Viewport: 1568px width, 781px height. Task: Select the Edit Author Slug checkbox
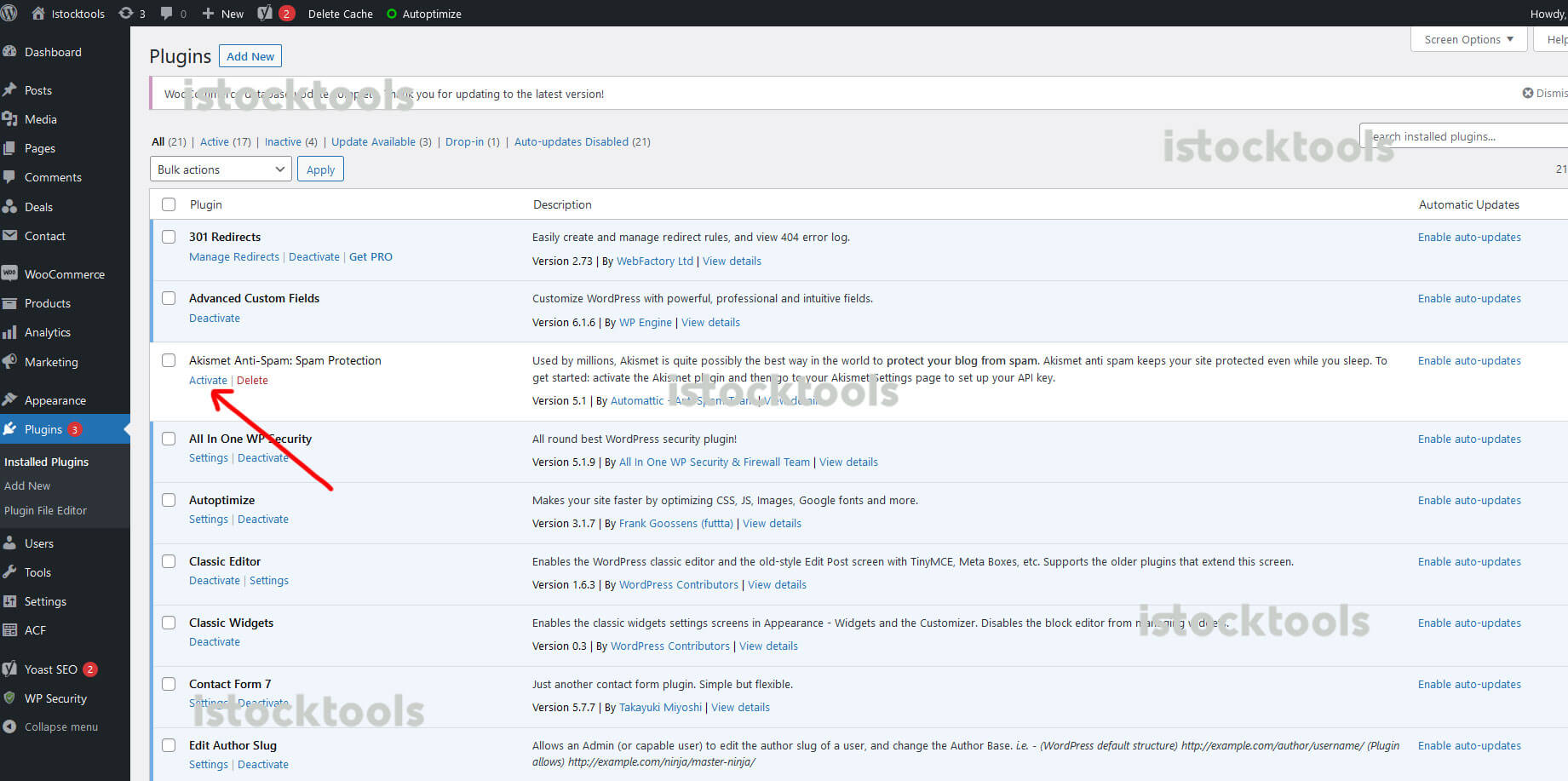(x=169, y=745)
